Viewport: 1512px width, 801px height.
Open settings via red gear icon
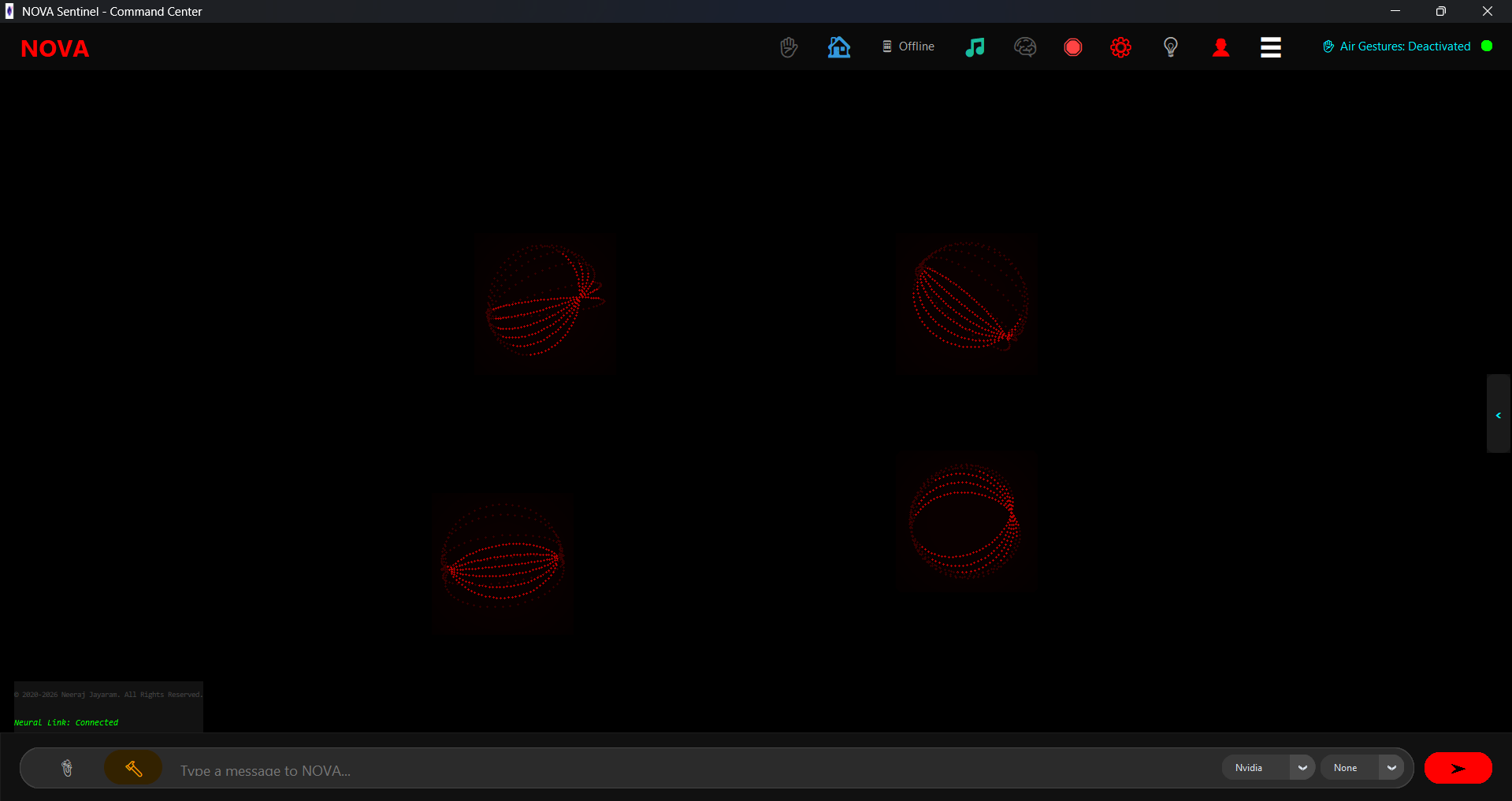[1121, 47]
